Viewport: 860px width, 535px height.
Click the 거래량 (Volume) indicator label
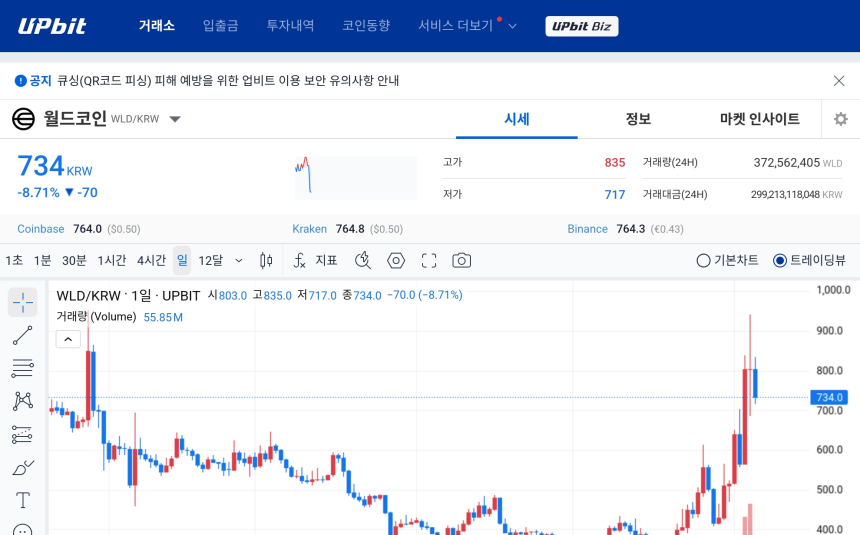pyautogui.click(x=97, y=317)
